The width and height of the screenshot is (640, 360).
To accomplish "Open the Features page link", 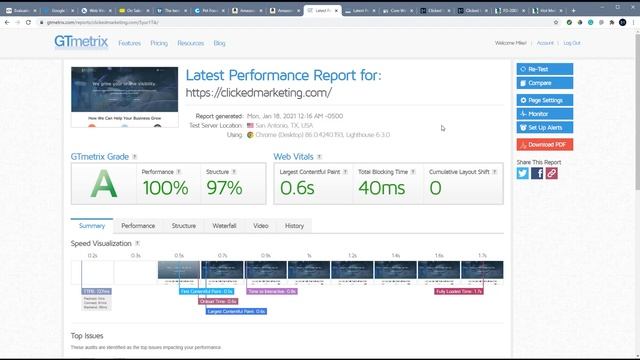I will (129, 43).
